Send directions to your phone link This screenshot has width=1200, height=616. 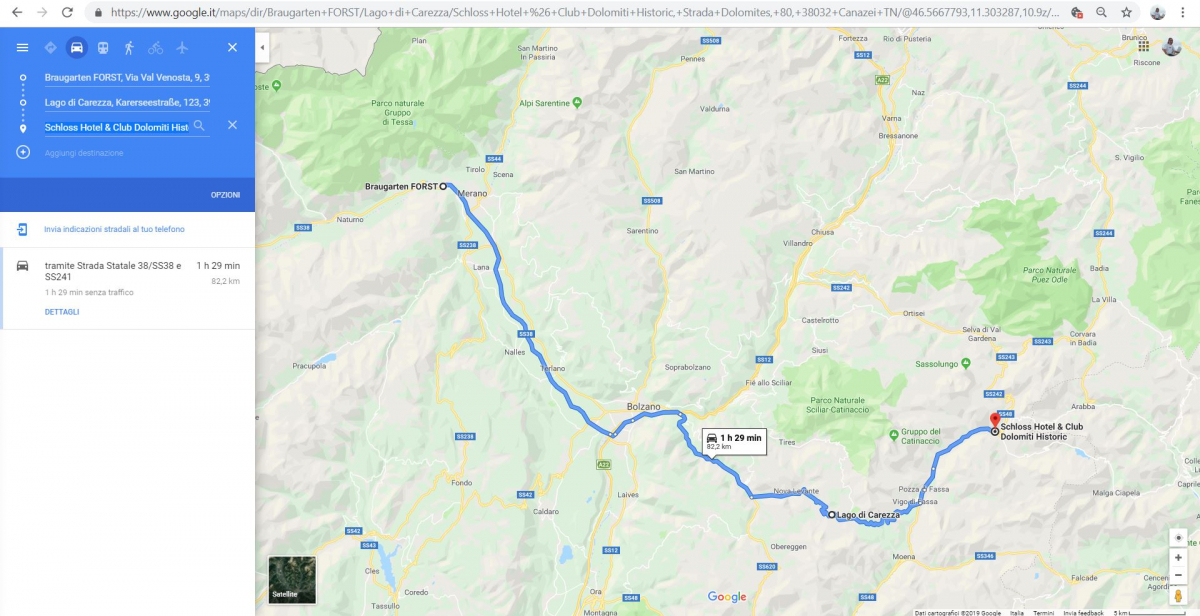pos(114,229)
